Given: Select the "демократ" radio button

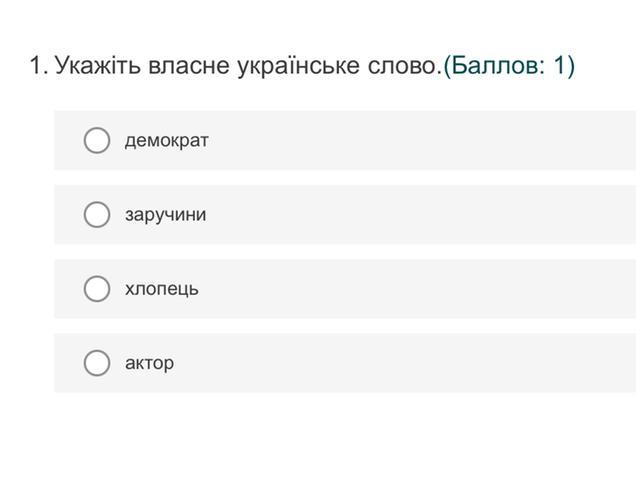Looking at the screenshot, I should pyautogui.click(x=97, y=140).
